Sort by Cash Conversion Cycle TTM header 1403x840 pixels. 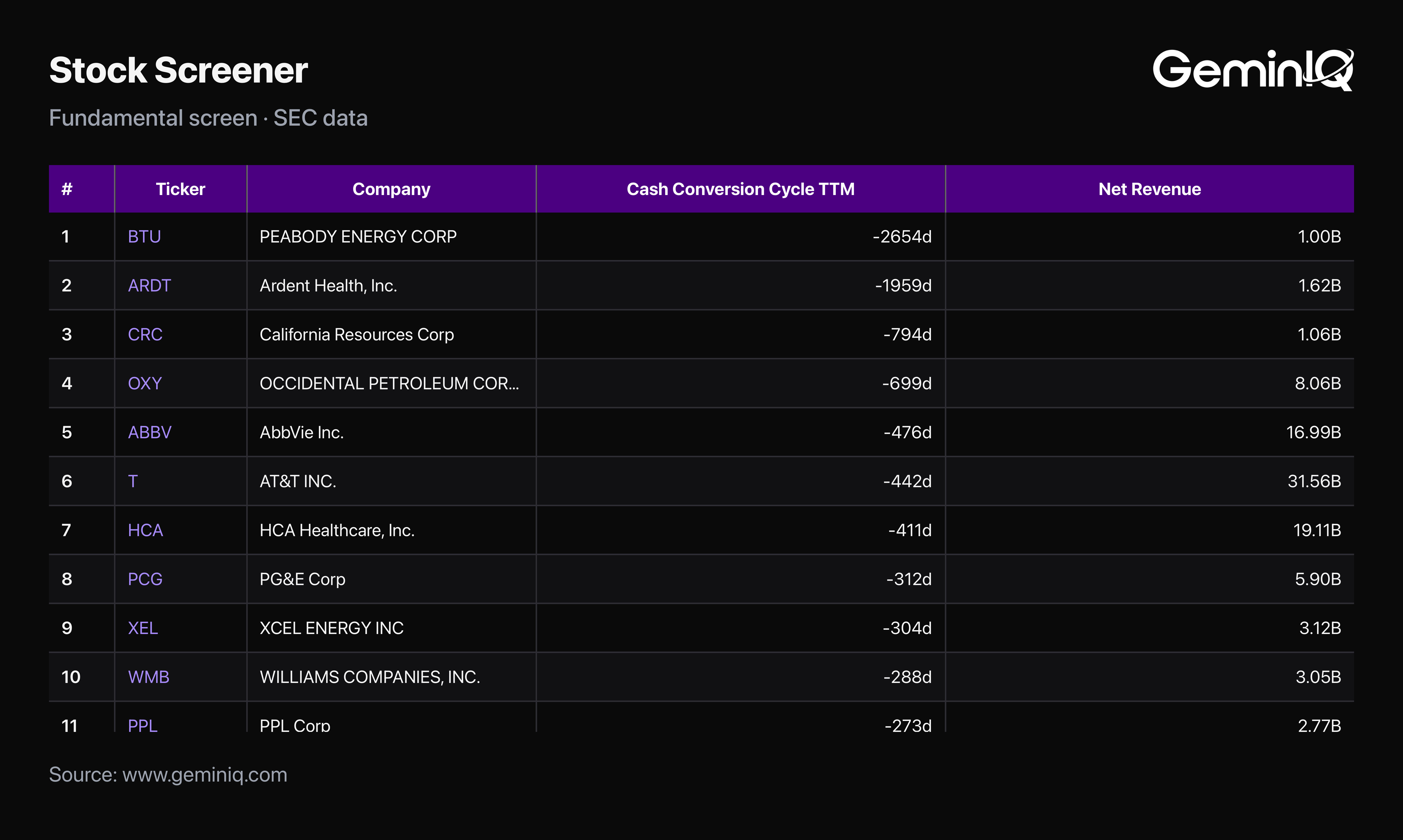[740, 189]
